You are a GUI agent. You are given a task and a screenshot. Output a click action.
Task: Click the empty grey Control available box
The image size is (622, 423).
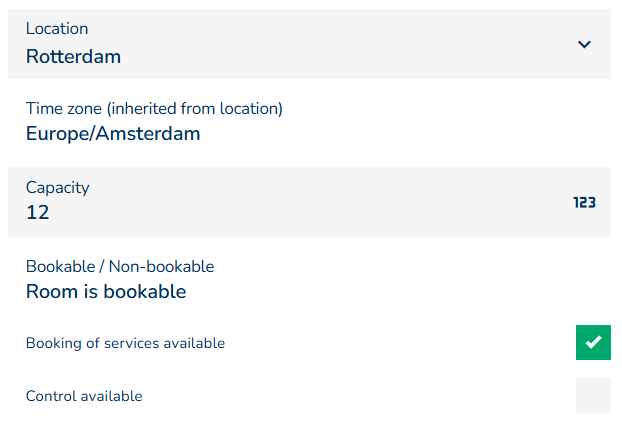click(593, 396)
